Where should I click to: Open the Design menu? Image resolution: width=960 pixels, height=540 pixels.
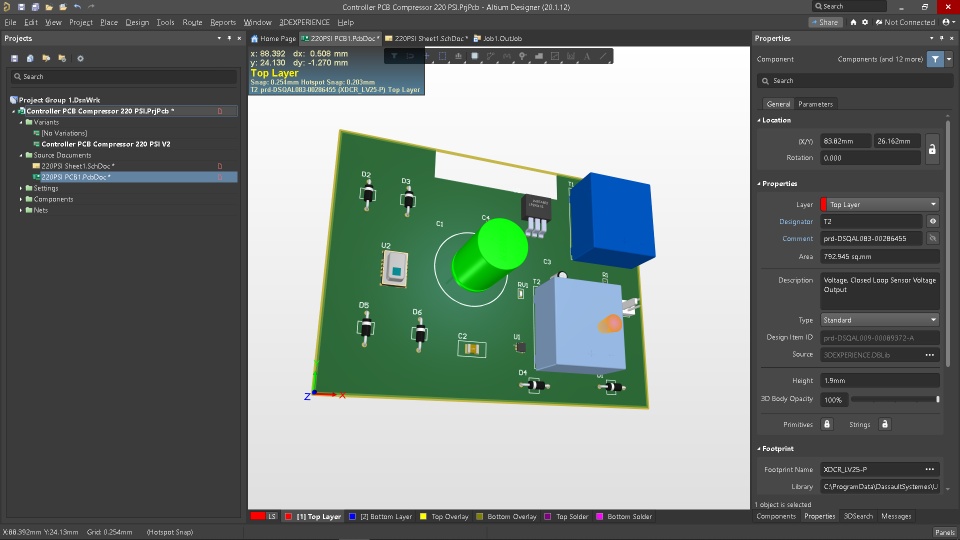[x=137, y=22]
